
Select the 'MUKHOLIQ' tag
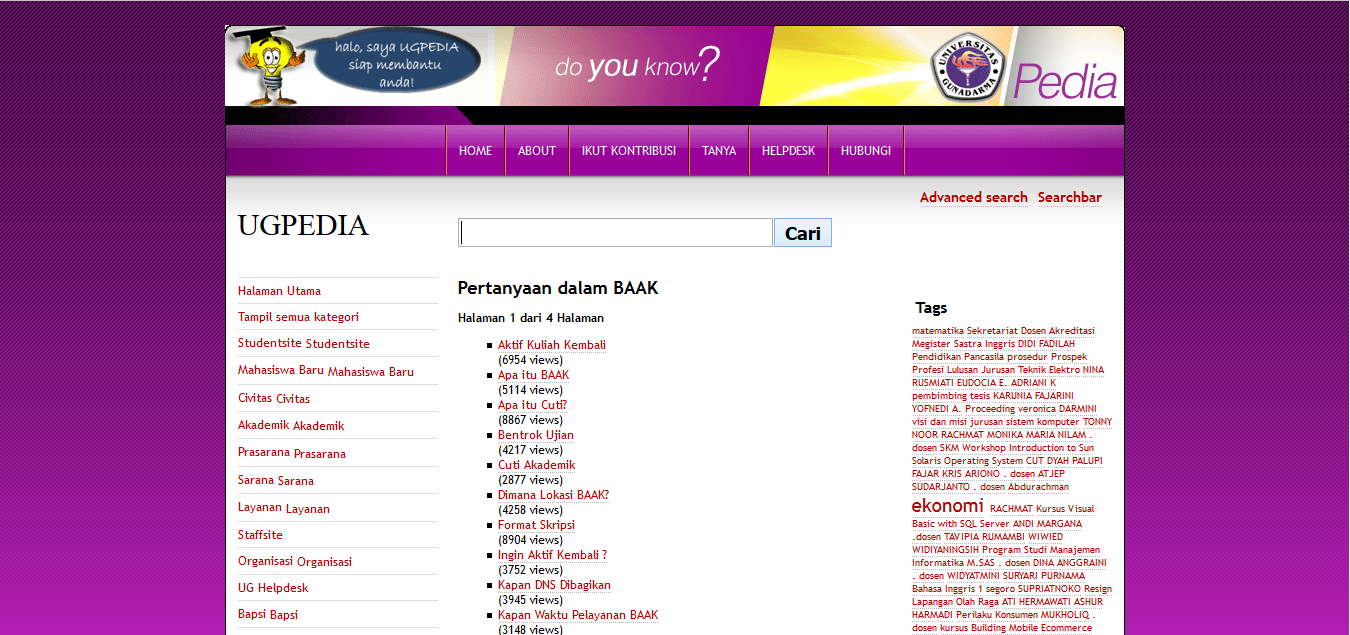1065,615
